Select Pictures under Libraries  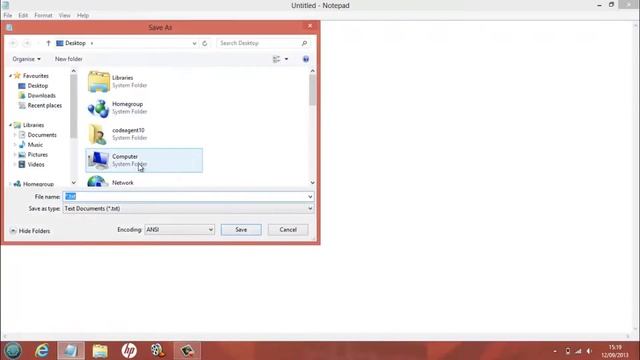click(x=38, y=155)
